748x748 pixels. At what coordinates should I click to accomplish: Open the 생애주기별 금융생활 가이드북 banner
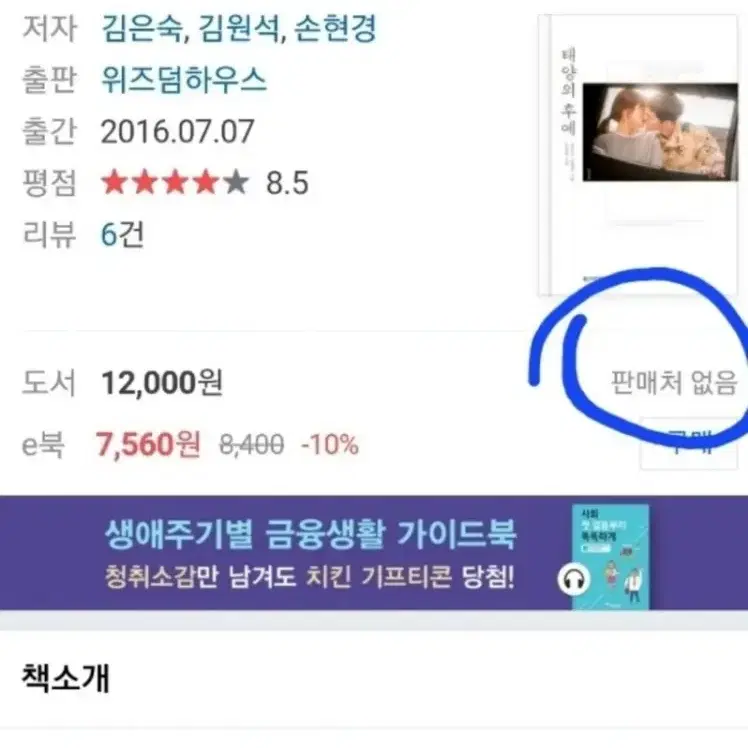[x=374, y=553]
